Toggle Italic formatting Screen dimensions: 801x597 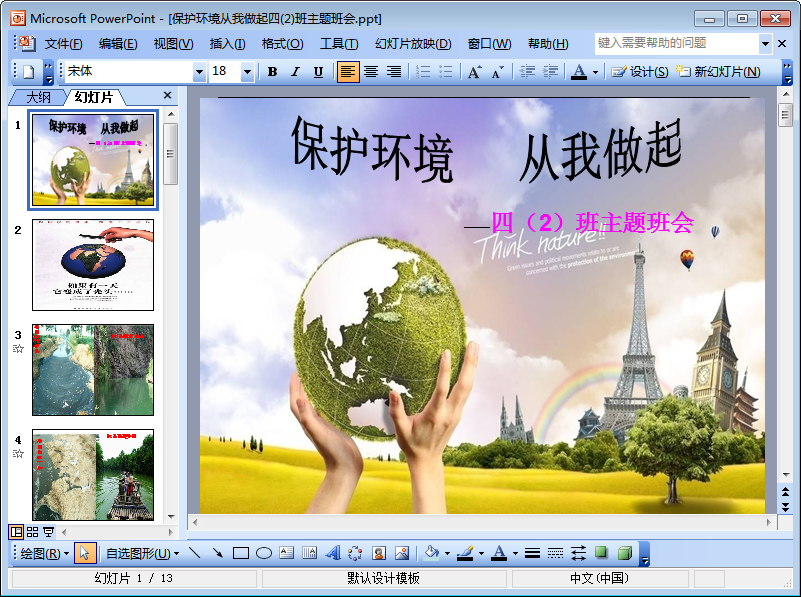click(x=295, y=72)
